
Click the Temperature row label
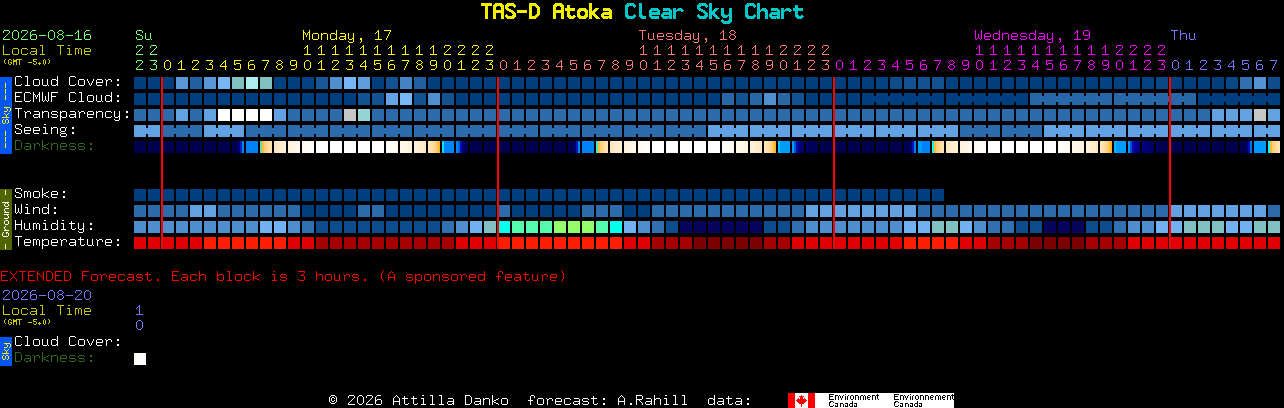click(68, 241)
